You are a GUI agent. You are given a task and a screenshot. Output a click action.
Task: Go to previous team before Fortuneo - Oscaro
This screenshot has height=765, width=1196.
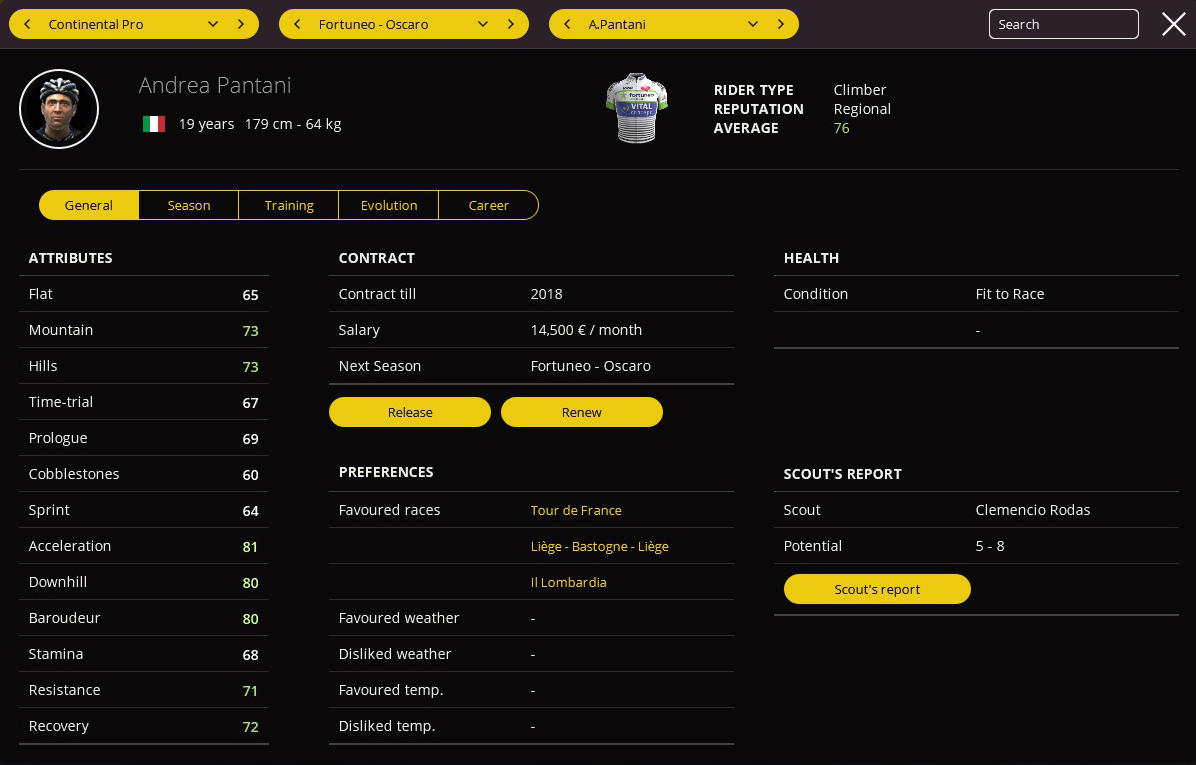pos(297,24)
